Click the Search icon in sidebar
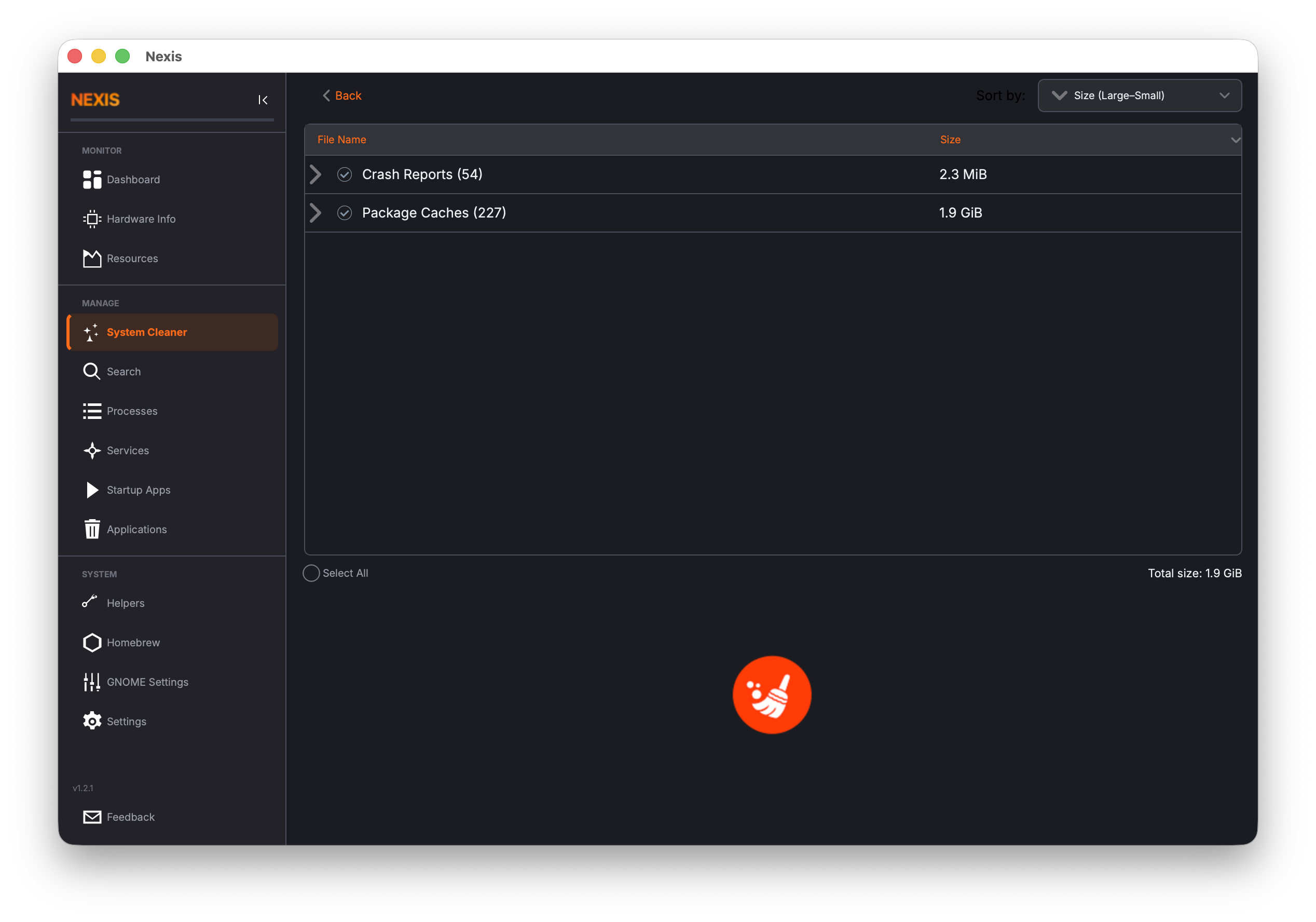Image resolution: width=1316 pixels, height=922 pixels. pos(92,371)
